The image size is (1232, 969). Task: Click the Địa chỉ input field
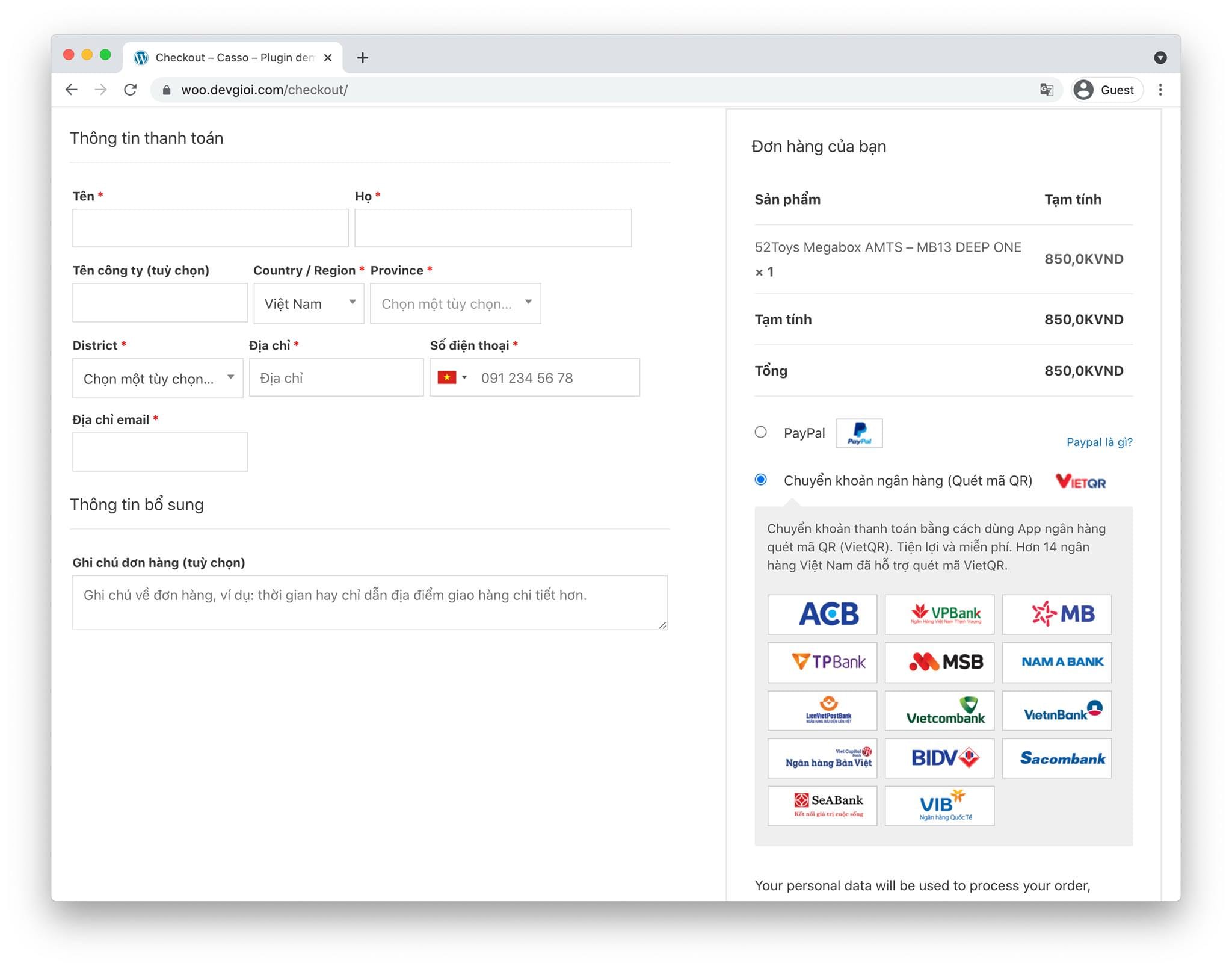coord(336,377)
